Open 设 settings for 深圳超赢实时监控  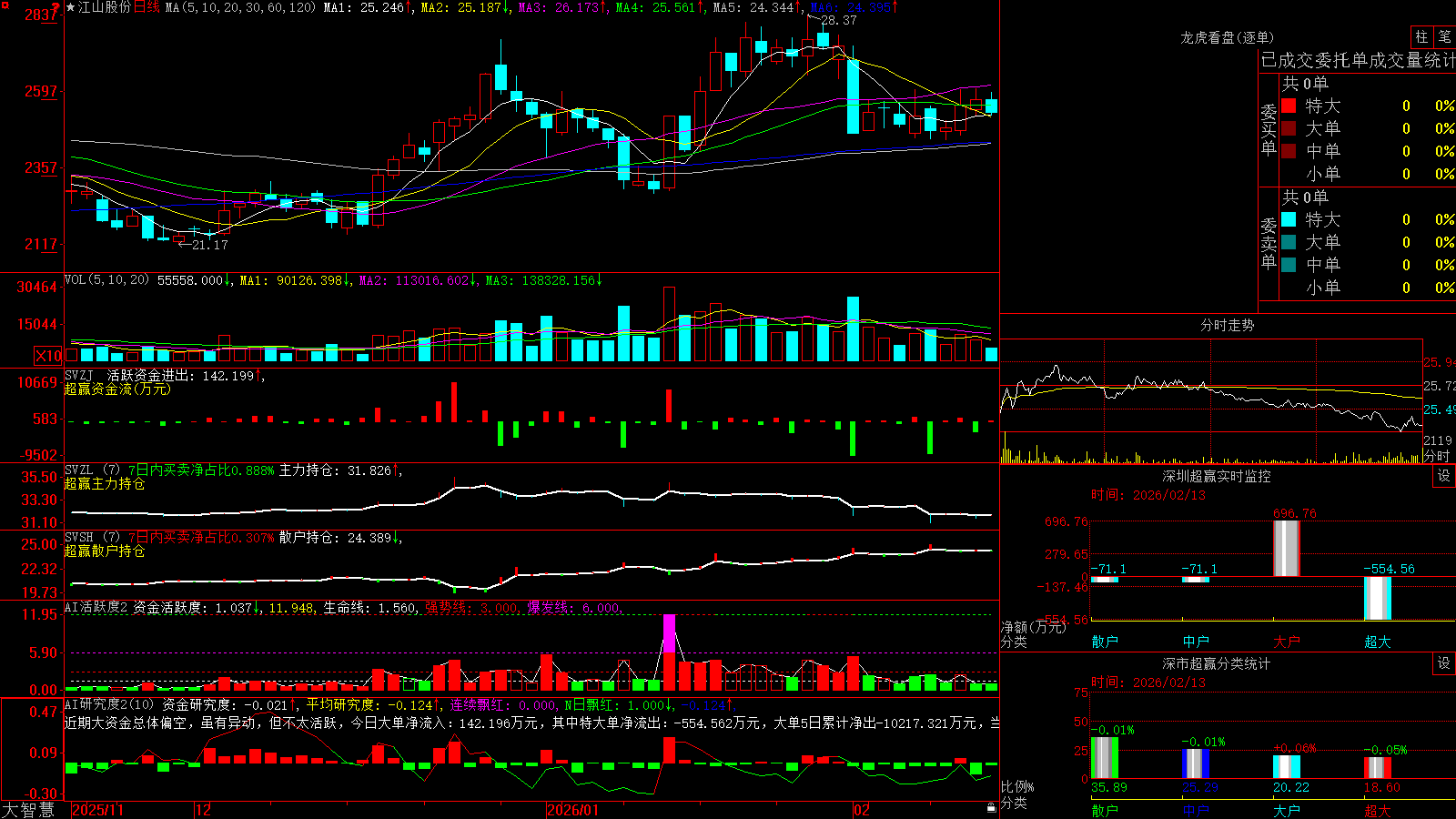click(1444, 476)
